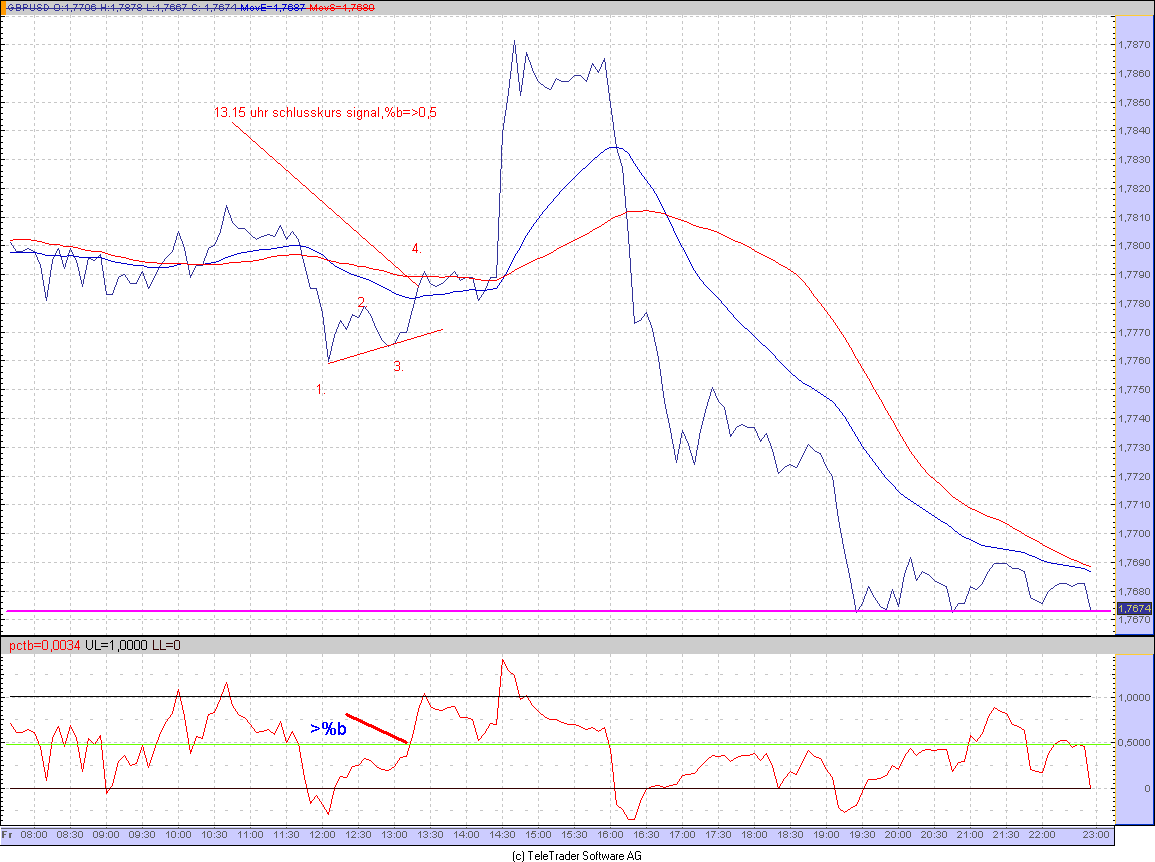Click the 1,7810 price axis label

click(1134, 218)
